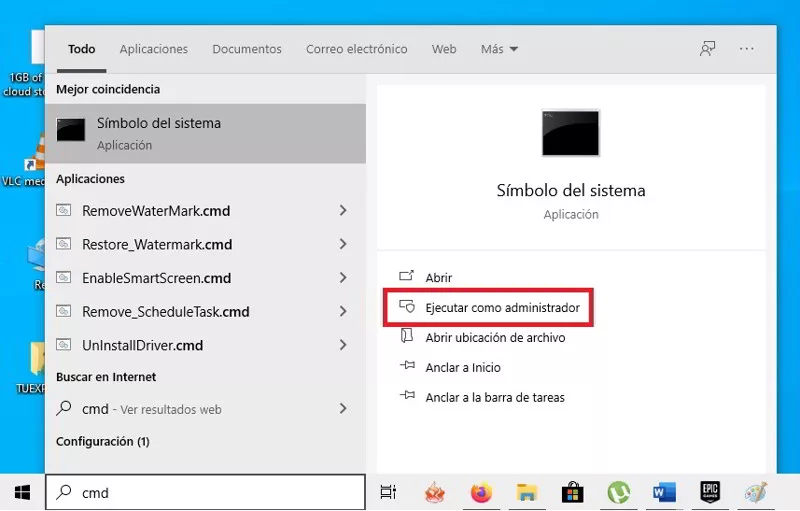This screenshot has width=800, height=511.
Task: Open the feedback icon in search header
Action: (707, 49)
